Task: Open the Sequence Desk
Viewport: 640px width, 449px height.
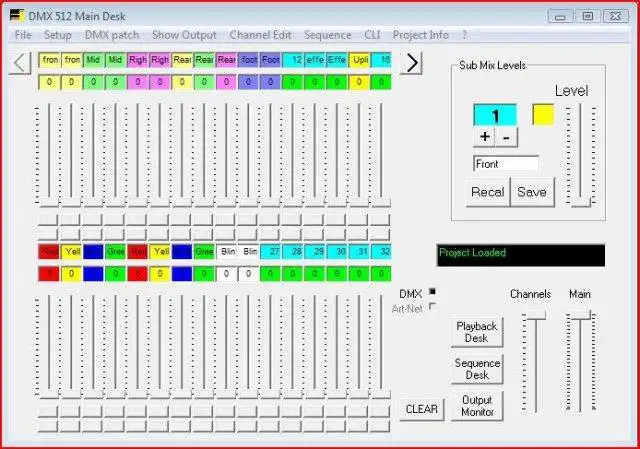Action: click(477, 369)
